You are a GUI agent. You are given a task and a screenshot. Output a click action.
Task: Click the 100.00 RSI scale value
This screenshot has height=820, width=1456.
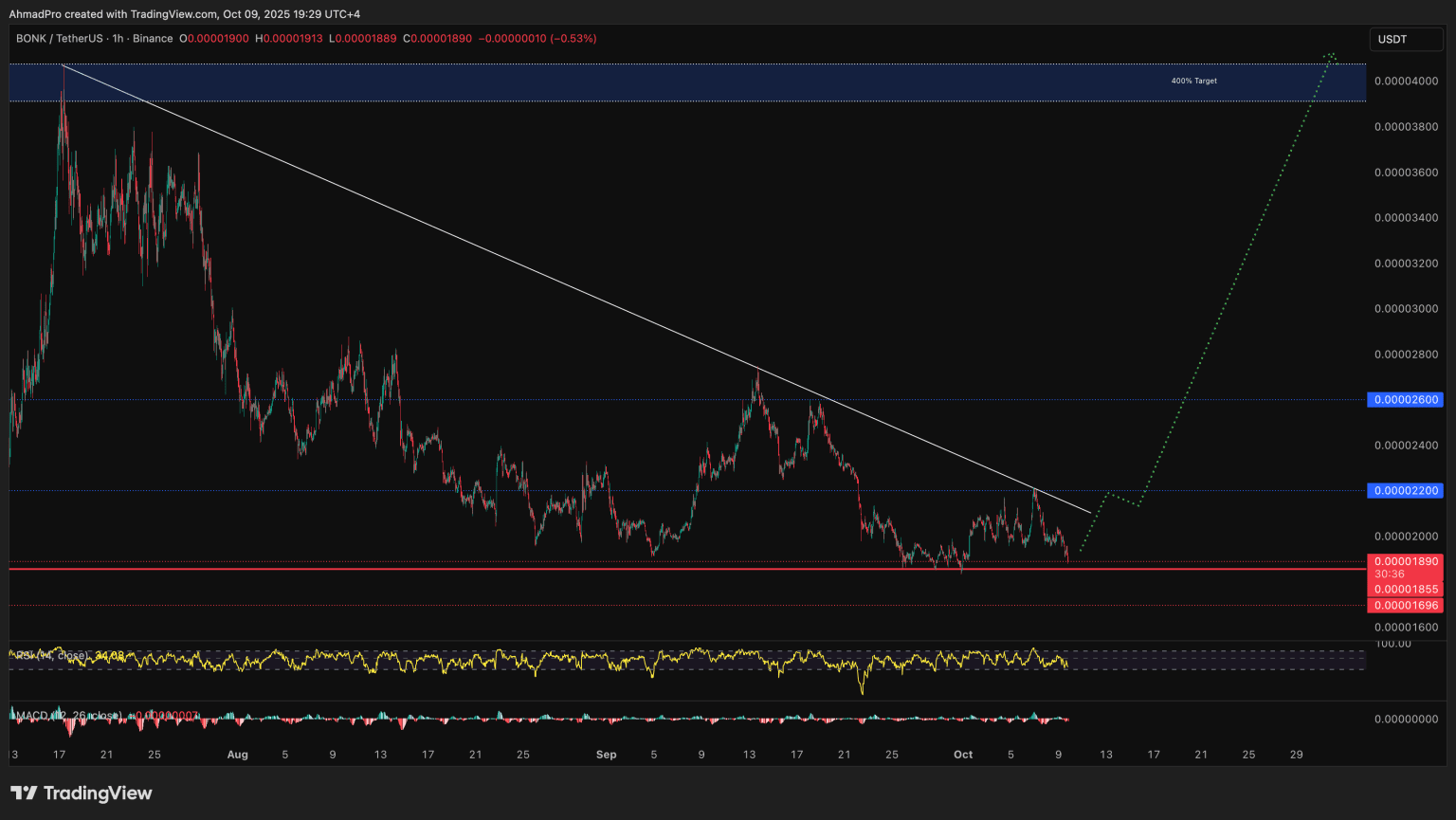(1392, 644)
